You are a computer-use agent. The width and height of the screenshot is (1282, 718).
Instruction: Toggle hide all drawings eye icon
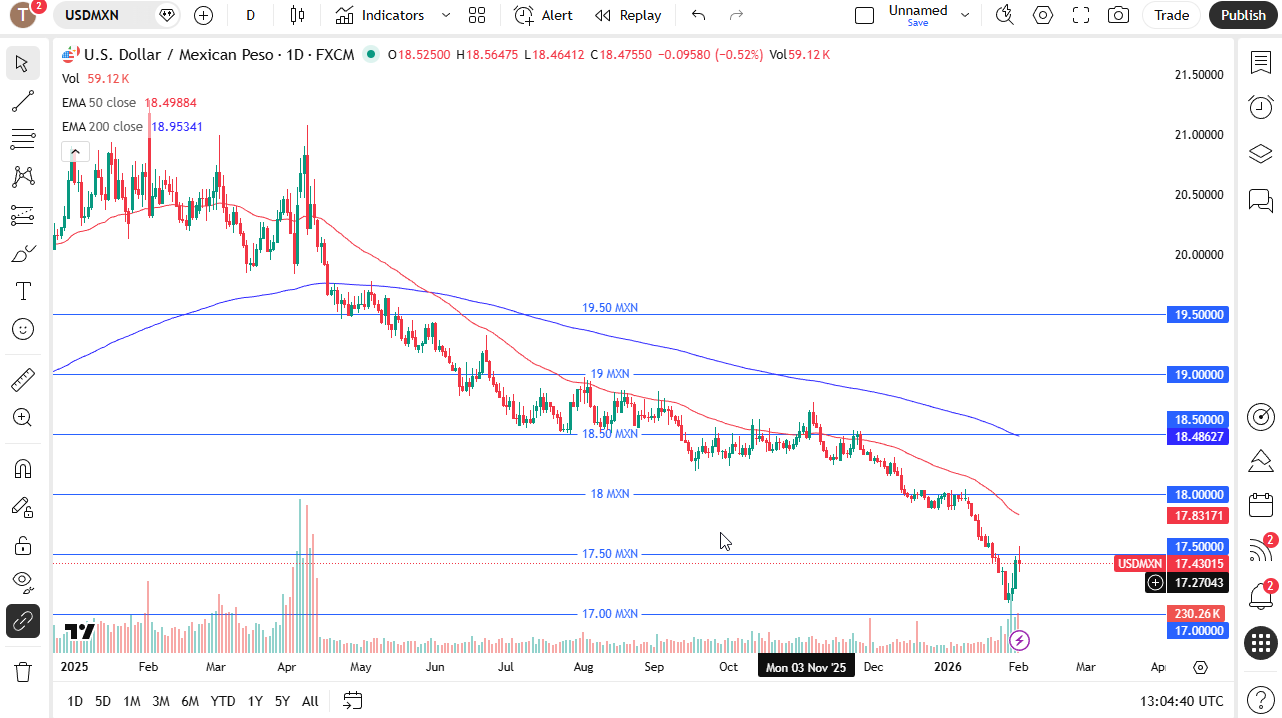pyautogui.click(x=22, y=582)
